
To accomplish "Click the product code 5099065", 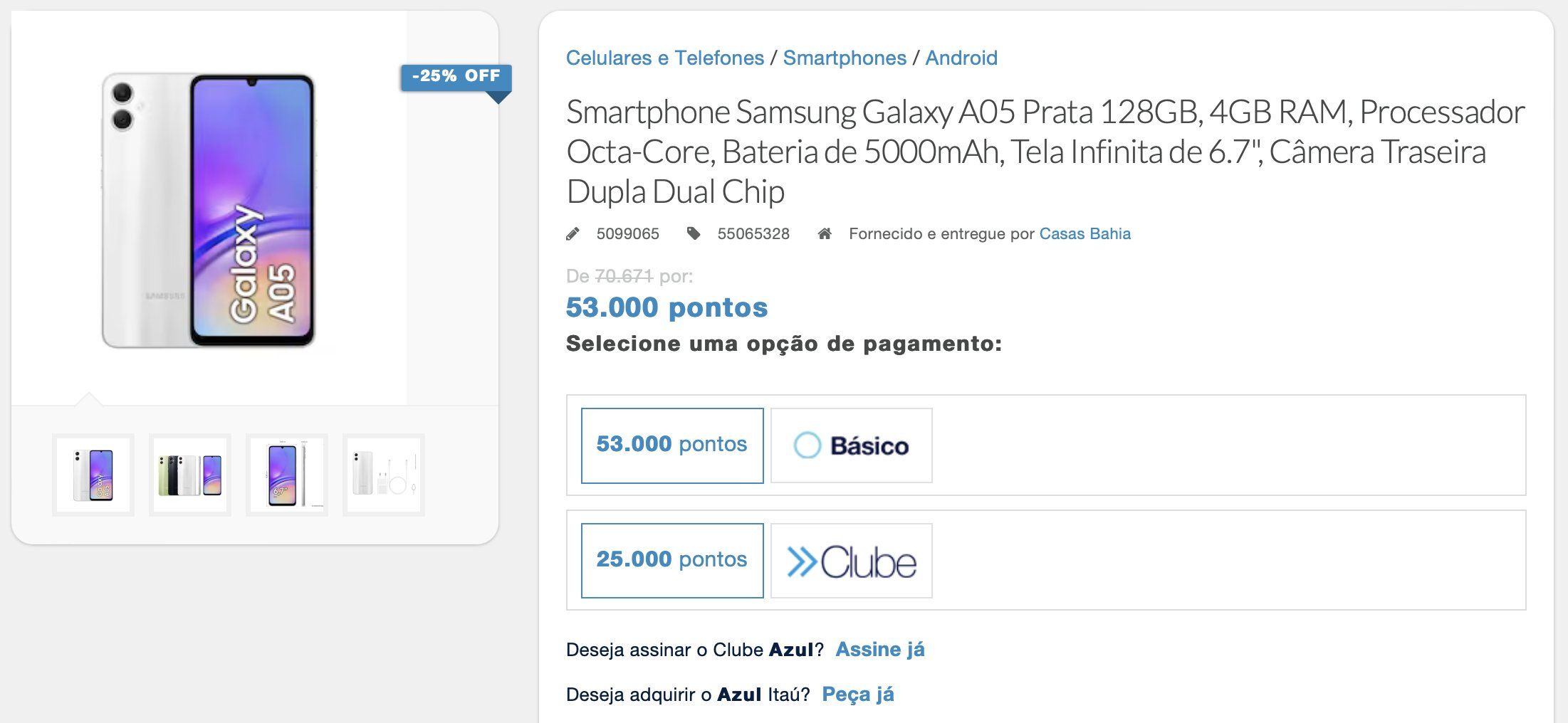I will click(x=628, y=233).
